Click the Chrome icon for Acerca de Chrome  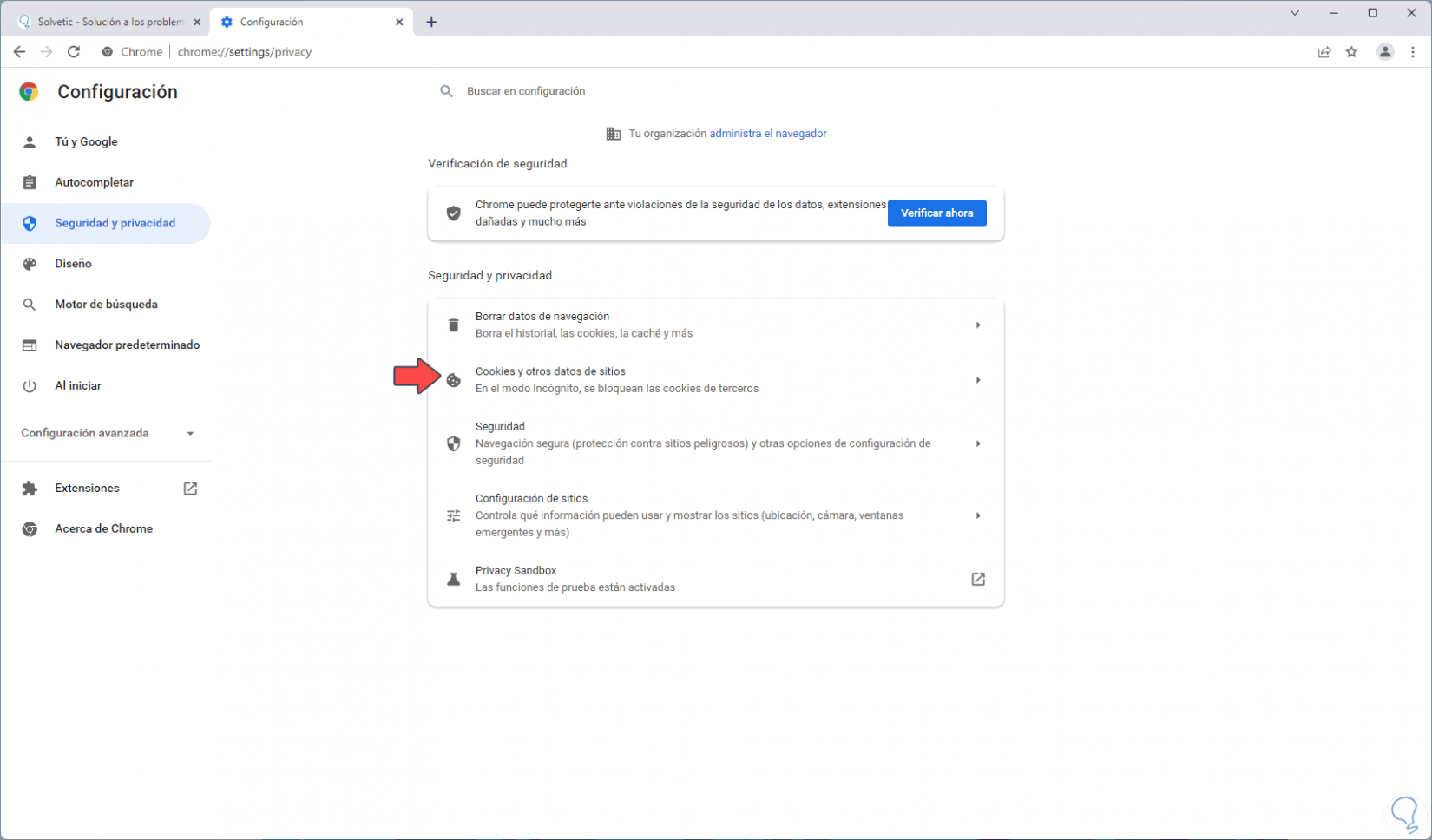coord(30,529)
